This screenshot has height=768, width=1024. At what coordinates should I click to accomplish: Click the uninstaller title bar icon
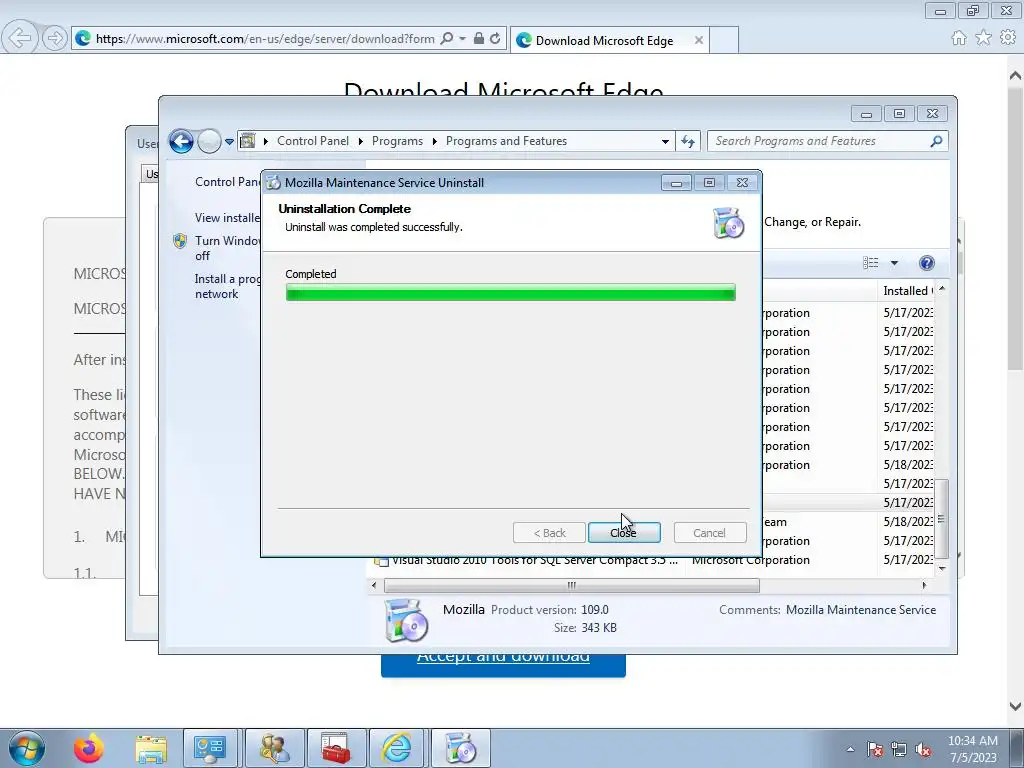coord(274,183)
